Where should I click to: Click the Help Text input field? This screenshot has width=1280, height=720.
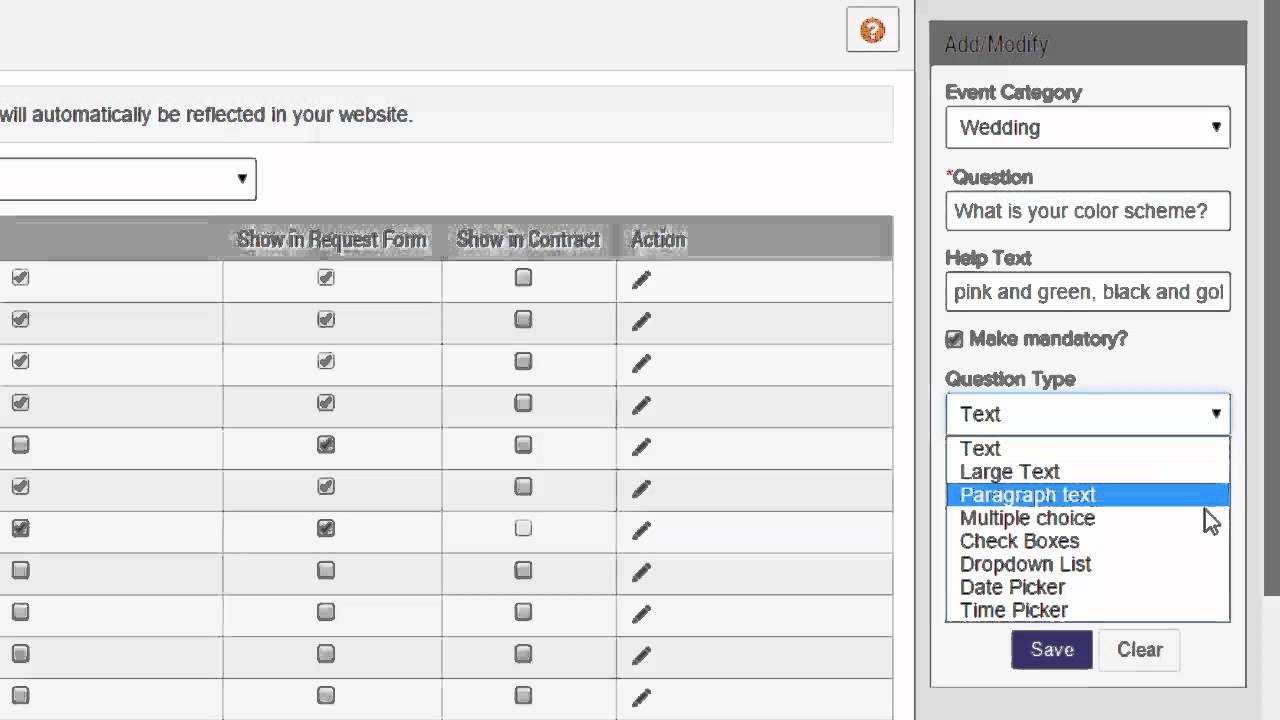(x=1087, y=292)
